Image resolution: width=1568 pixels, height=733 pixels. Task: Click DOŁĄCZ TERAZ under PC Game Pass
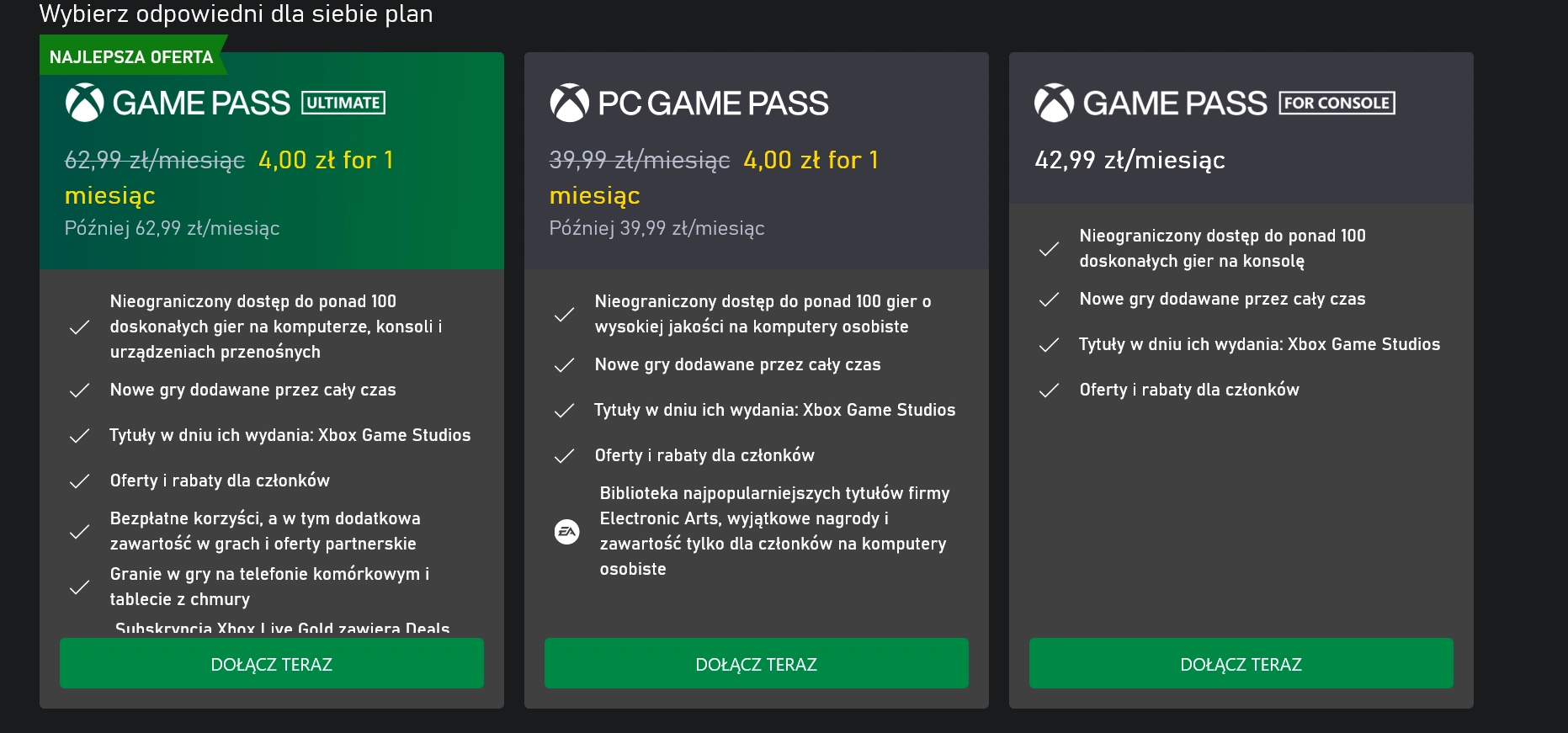click(x=756, y=663)
